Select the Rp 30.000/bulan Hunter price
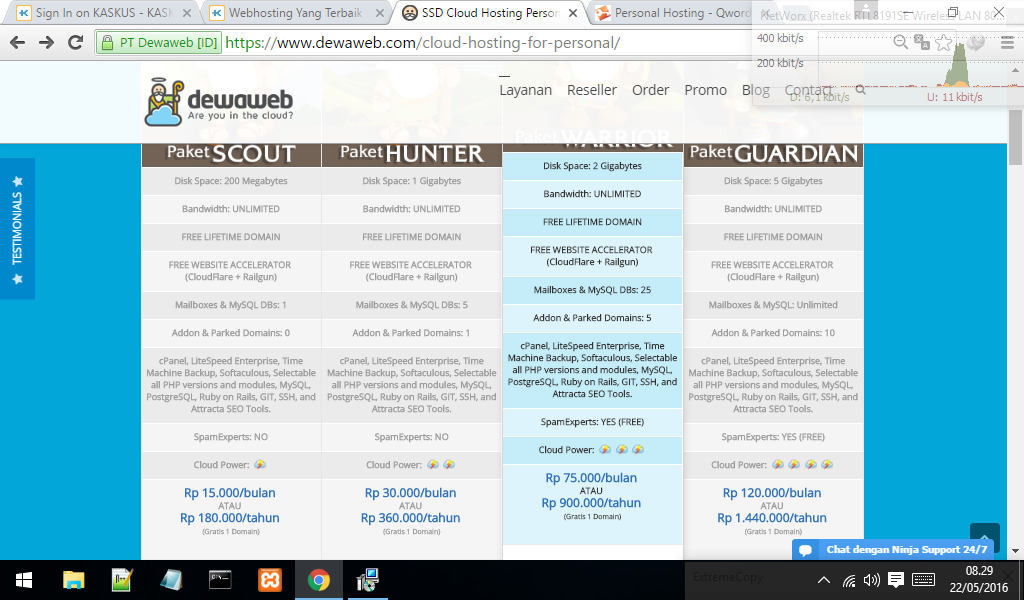The width and height of the screenshot is (1024, 600). (411, 493)
